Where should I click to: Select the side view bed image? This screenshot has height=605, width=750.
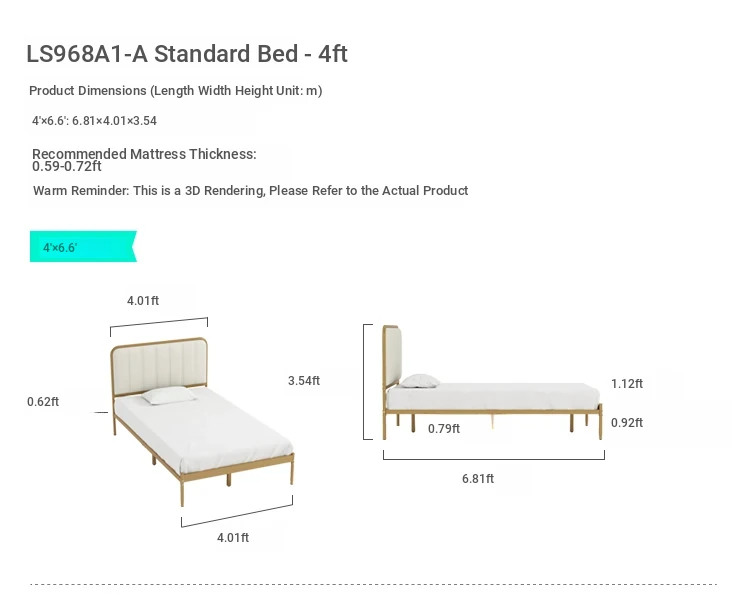tap(492, 383)
